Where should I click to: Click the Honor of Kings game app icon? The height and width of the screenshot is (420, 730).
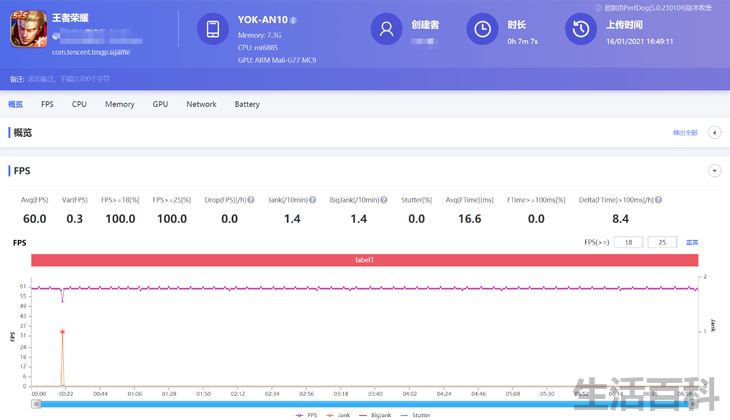(x=29, y=29)
